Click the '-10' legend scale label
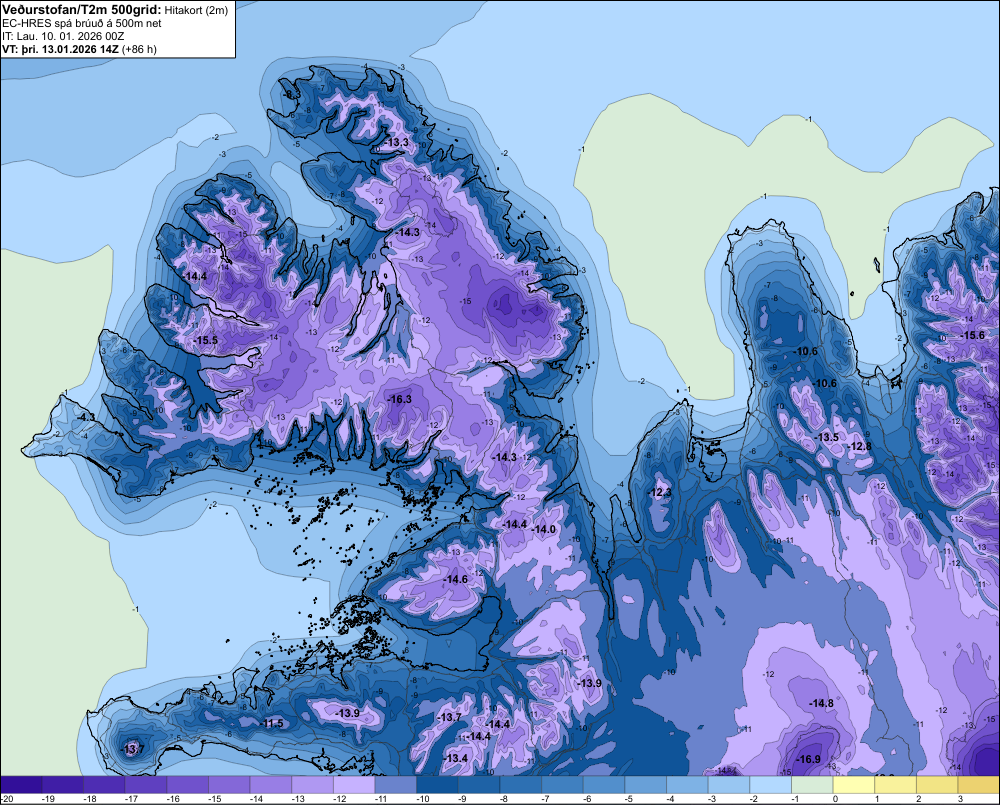This screenshot has width=1000, height=805. tap(422, 799)
